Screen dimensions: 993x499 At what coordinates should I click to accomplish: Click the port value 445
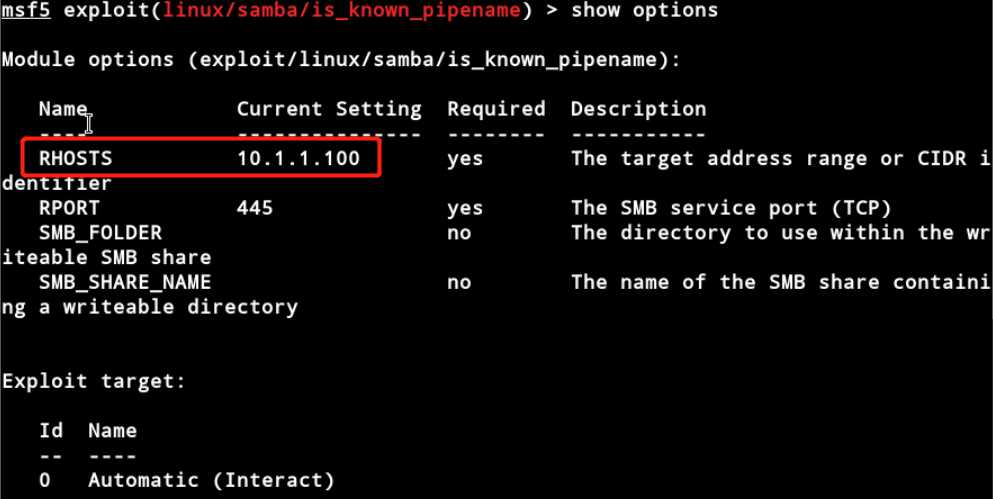(255, 208)
